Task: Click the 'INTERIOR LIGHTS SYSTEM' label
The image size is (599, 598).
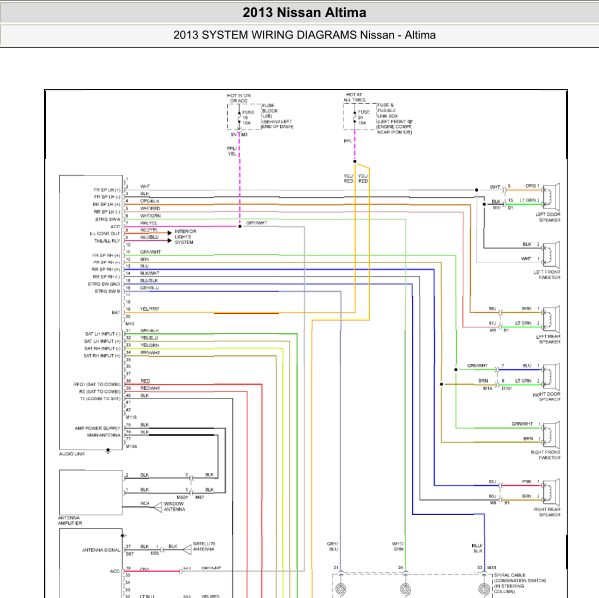Action: click(x=185, y=237)
